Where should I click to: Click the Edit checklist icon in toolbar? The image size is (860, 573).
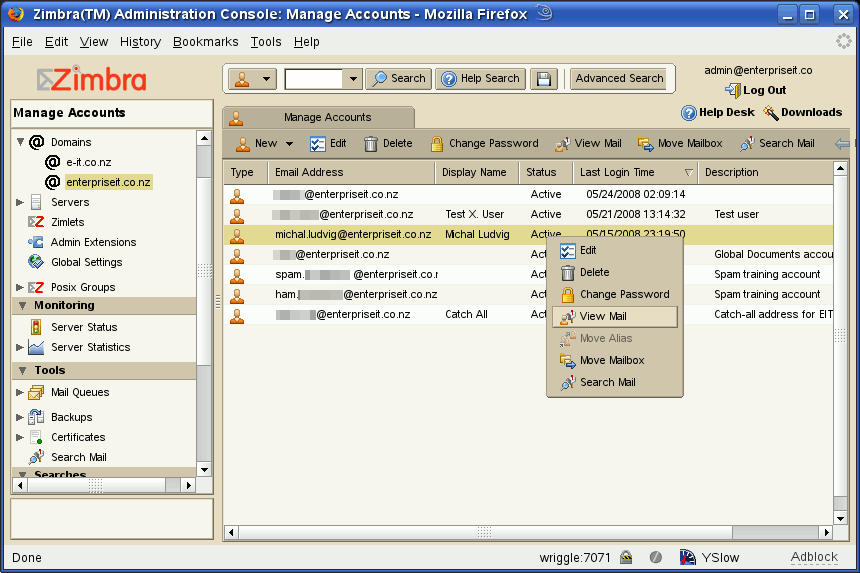pyautogui.click(x=318, y=144)
